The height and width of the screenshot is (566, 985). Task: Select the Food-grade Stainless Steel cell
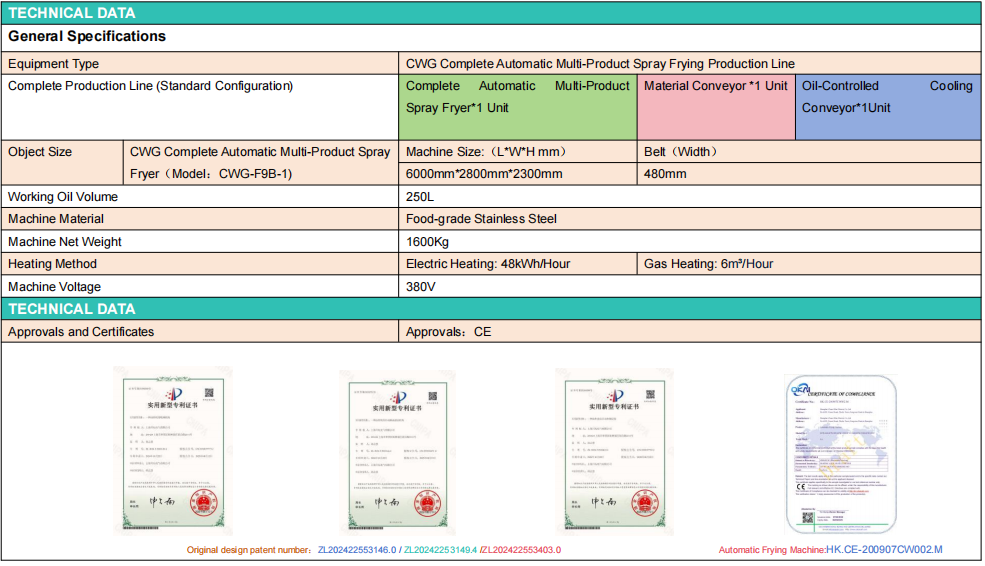[x=481, y=219]
